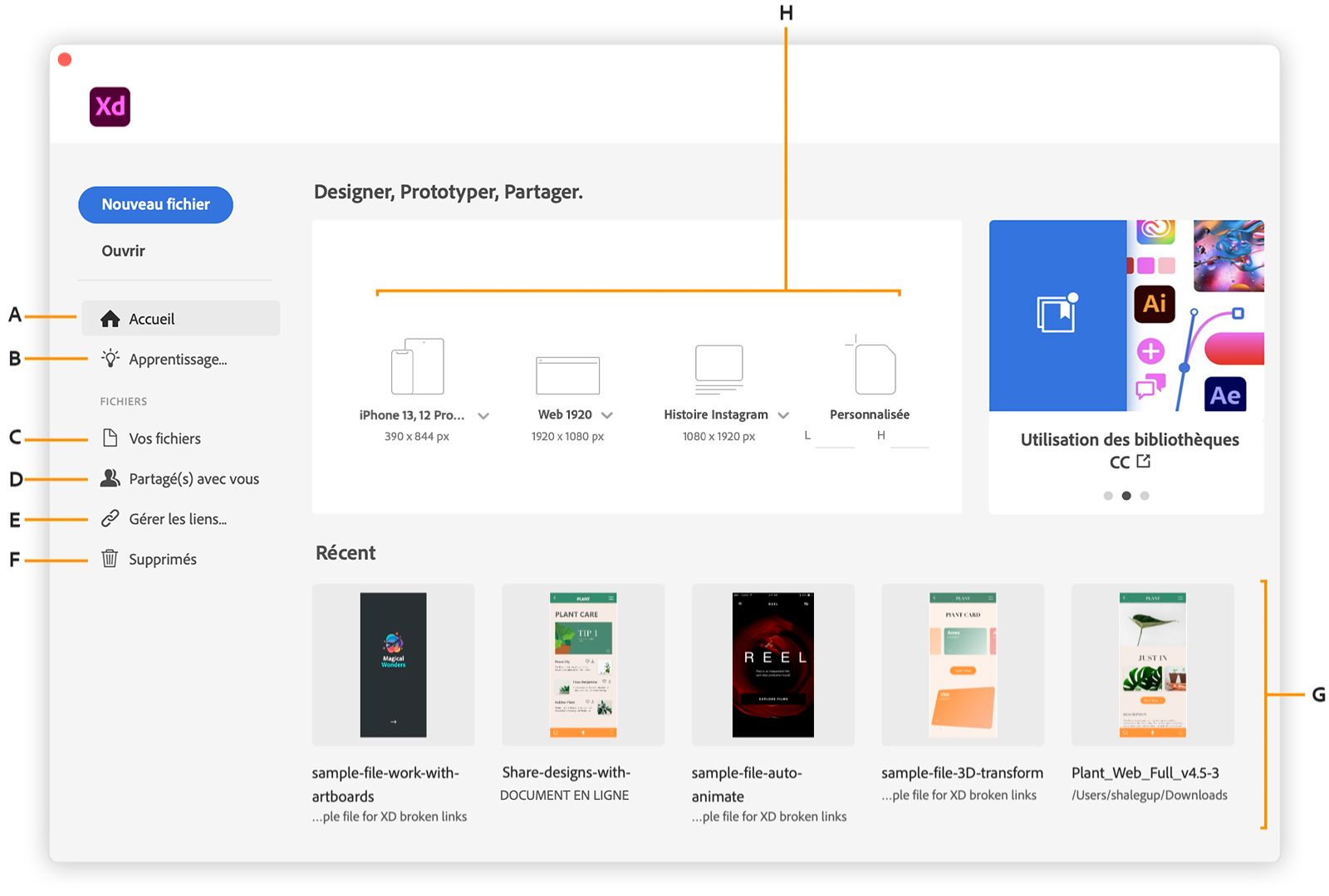Close the window with the red button
This screenshot has width=1329, height=896.
point(65,60)
